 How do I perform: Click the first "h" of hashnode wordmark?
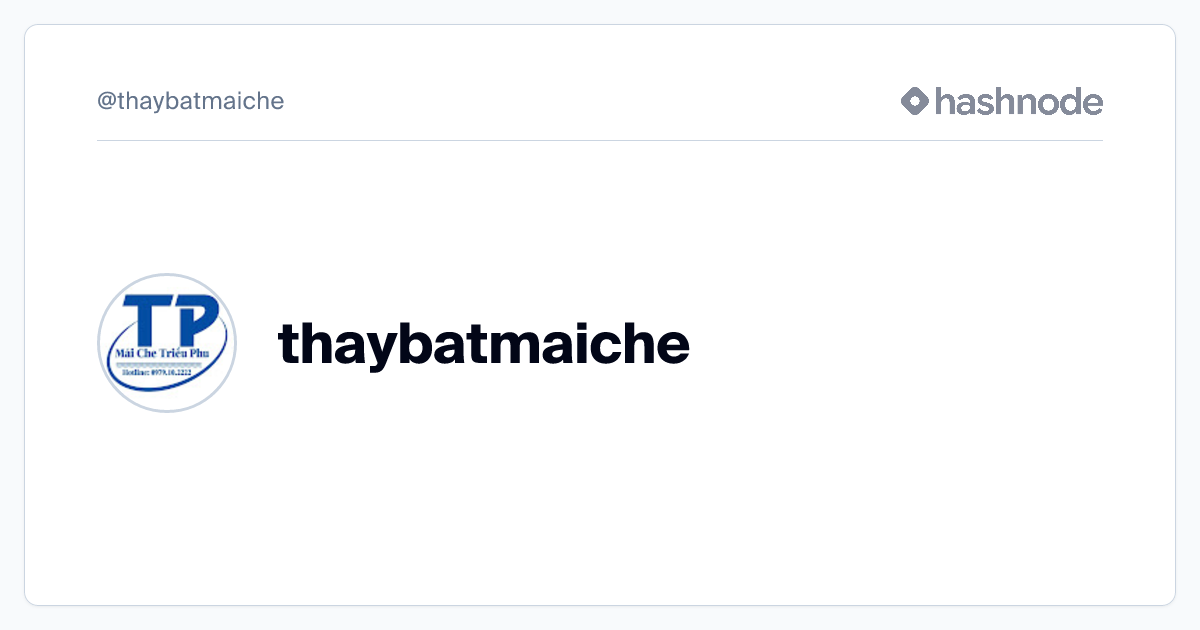coord(945,101)
